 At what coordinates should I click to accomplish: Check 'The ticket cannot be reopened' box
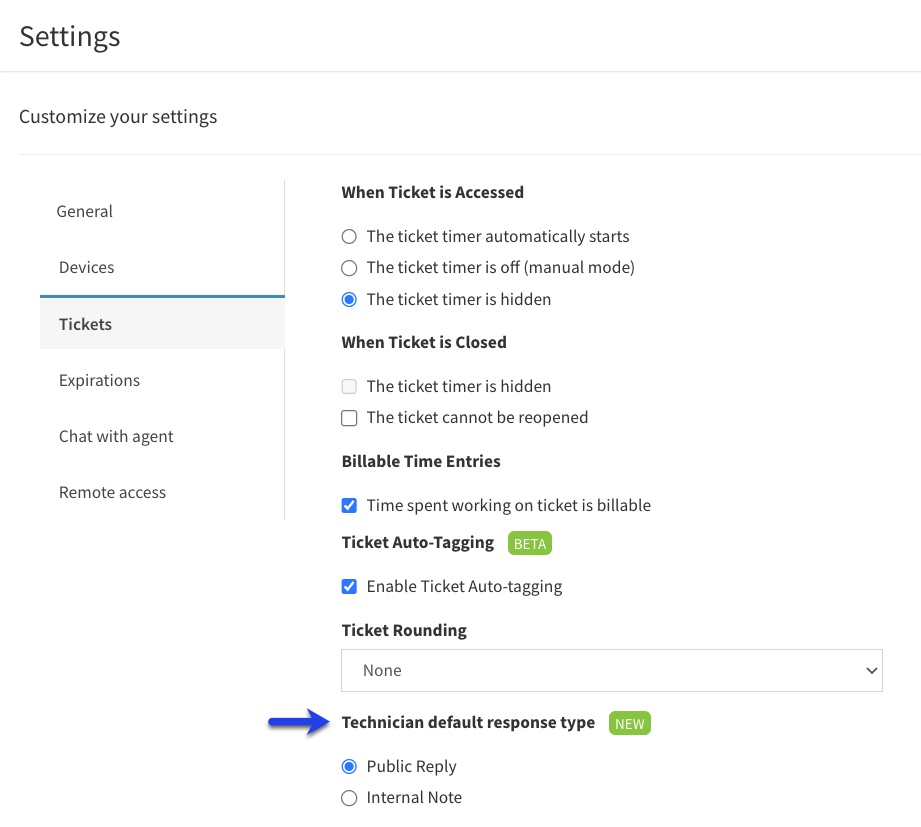click(x=349, y=418)
